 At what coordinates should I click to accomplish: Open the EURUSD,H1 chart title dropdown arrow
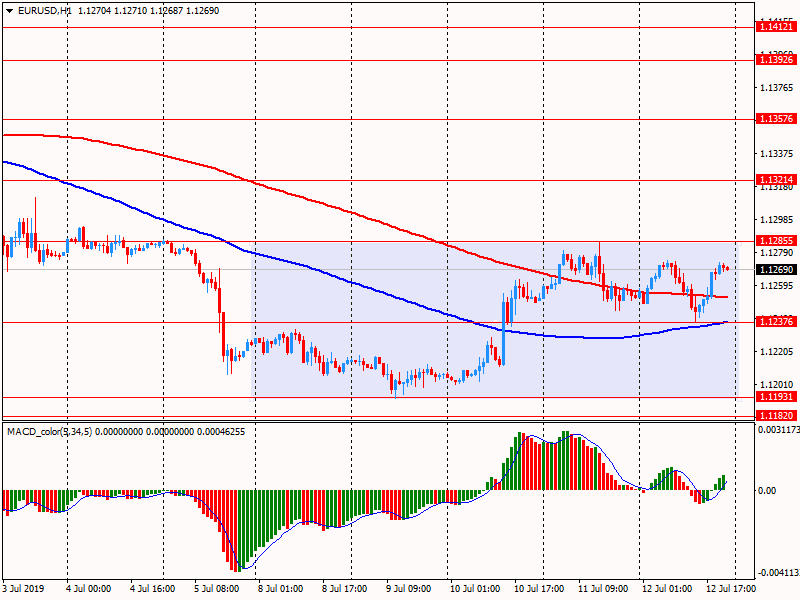[x=10, y=11]
